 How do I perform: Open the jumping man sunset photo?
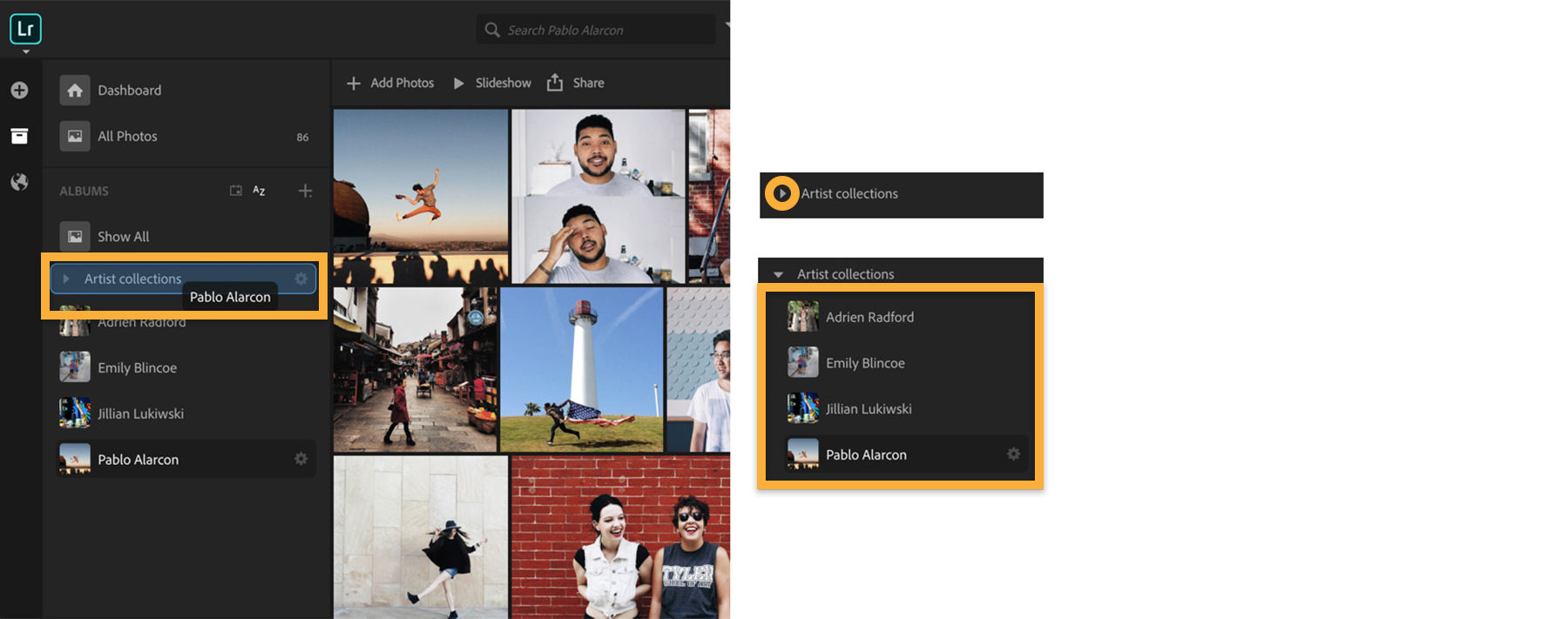click(x=421, y=197)
